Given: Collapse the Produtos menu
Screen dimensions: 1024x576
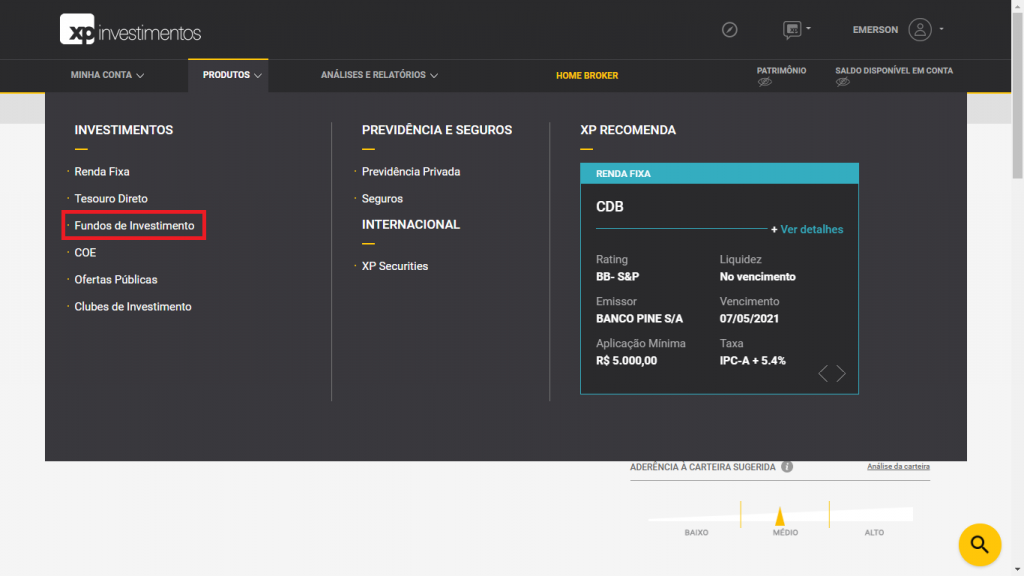Looking at the screenshot, I should 232,75.
